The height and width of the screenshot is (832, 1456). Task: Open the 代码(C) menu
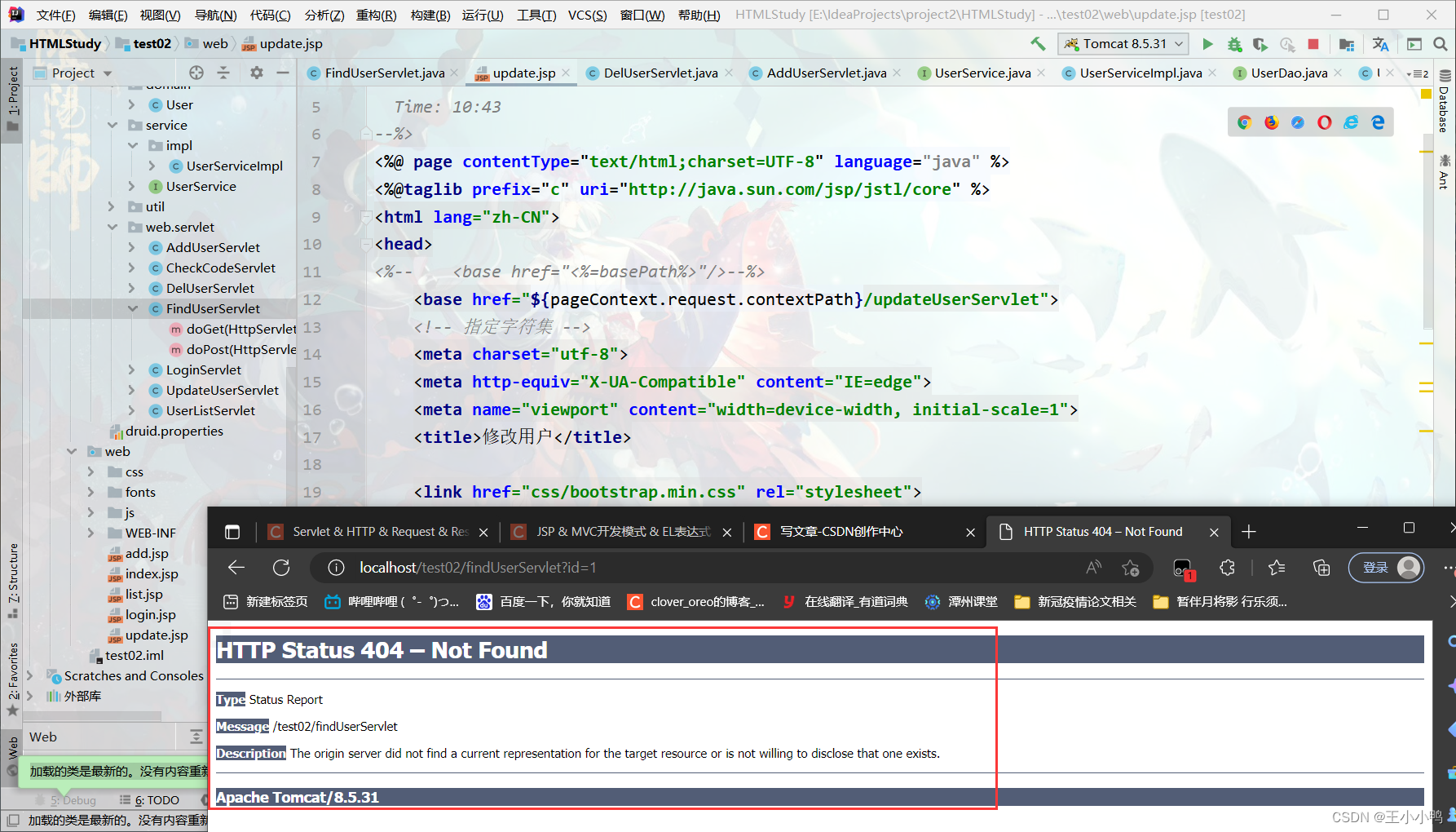[270, 15]
